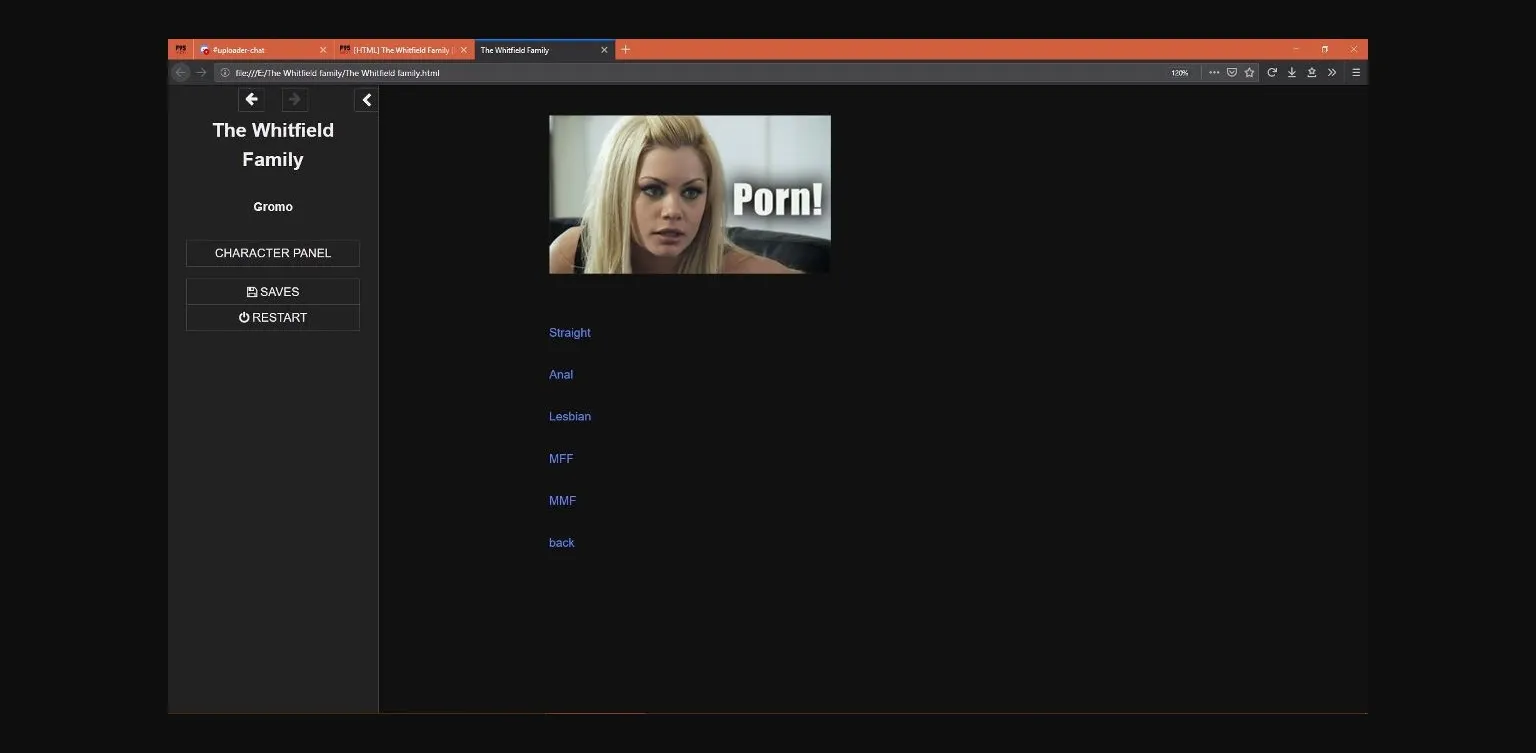This screenshot has width=1536, height=753.
Task: Bookmark this page via the star icon
Action: pos(1249,72)
